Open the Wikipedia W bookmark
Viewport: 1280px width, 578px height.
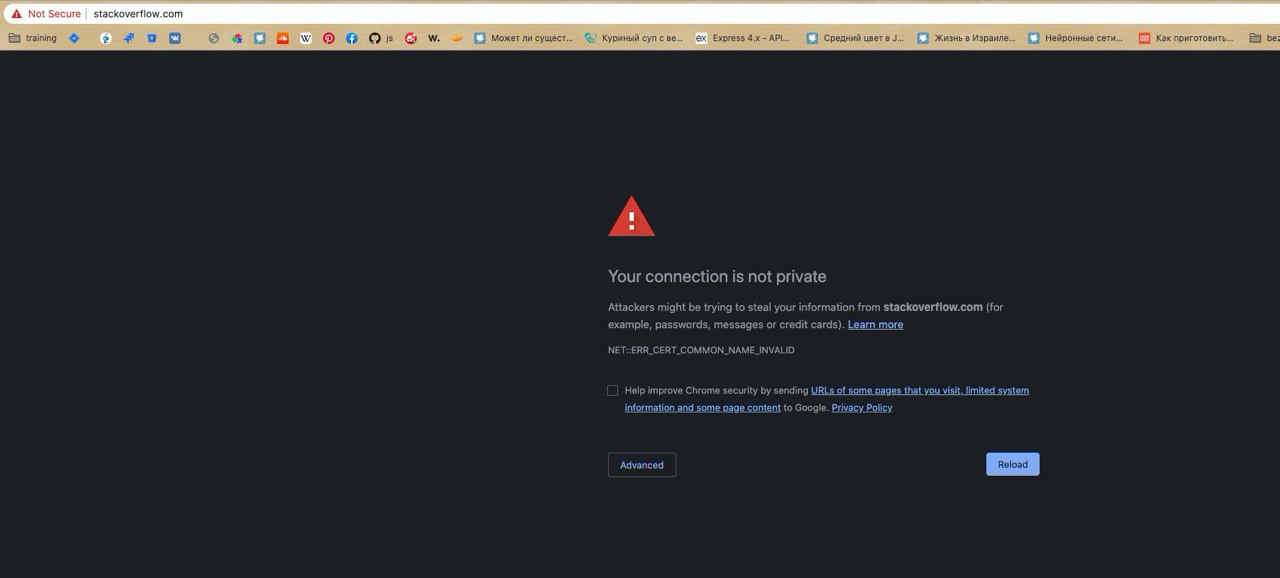click(306, 38)
